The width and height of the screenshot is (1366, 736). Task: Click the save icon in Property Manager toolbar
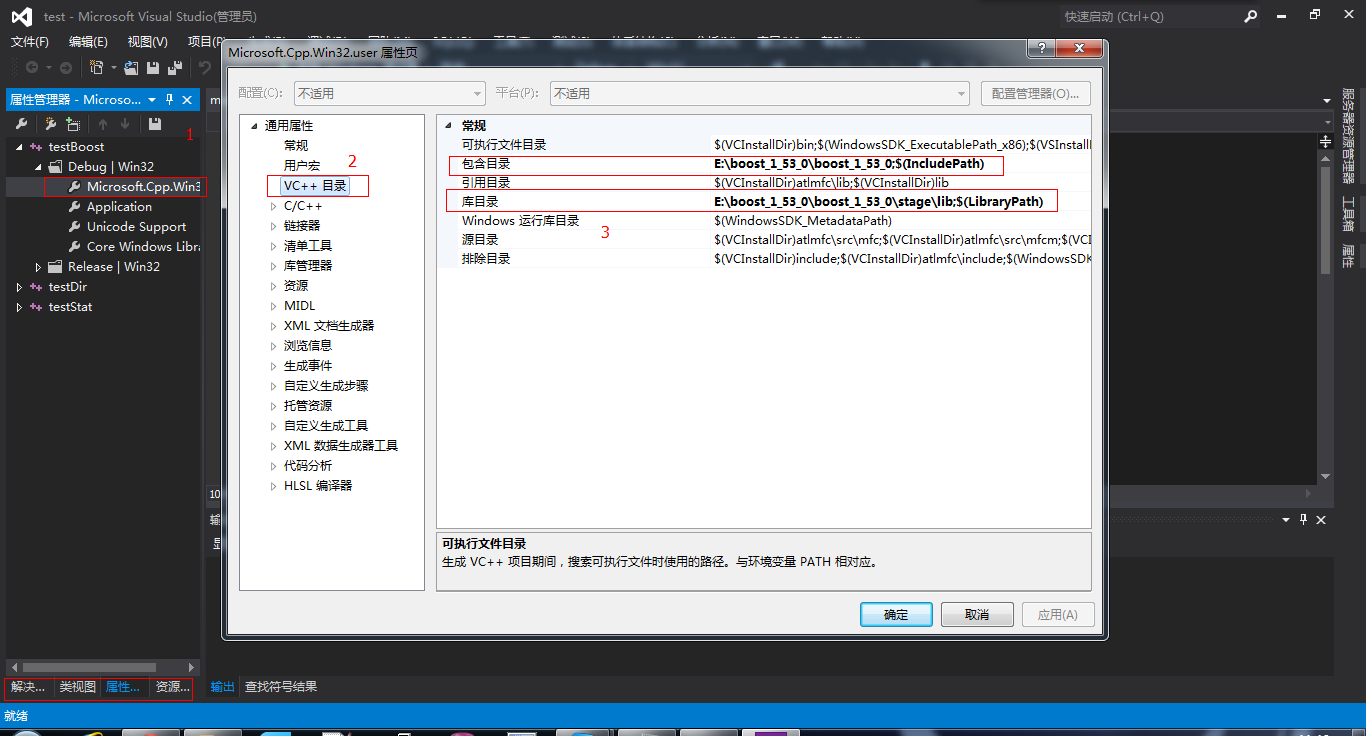point(155,124)
